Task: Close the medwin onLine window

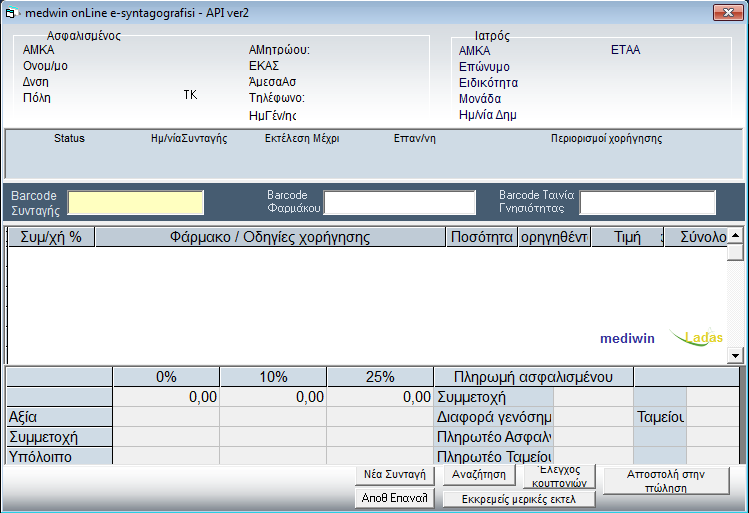Action: [728, 12]
